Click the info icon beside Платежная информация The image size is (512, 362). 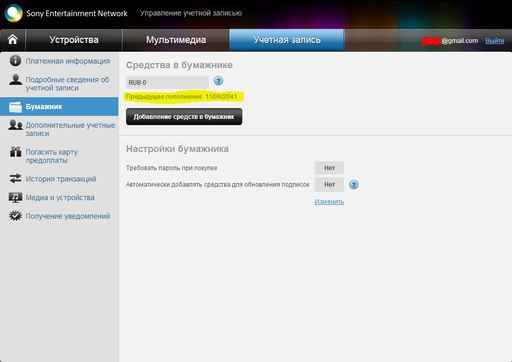point(15,61)
